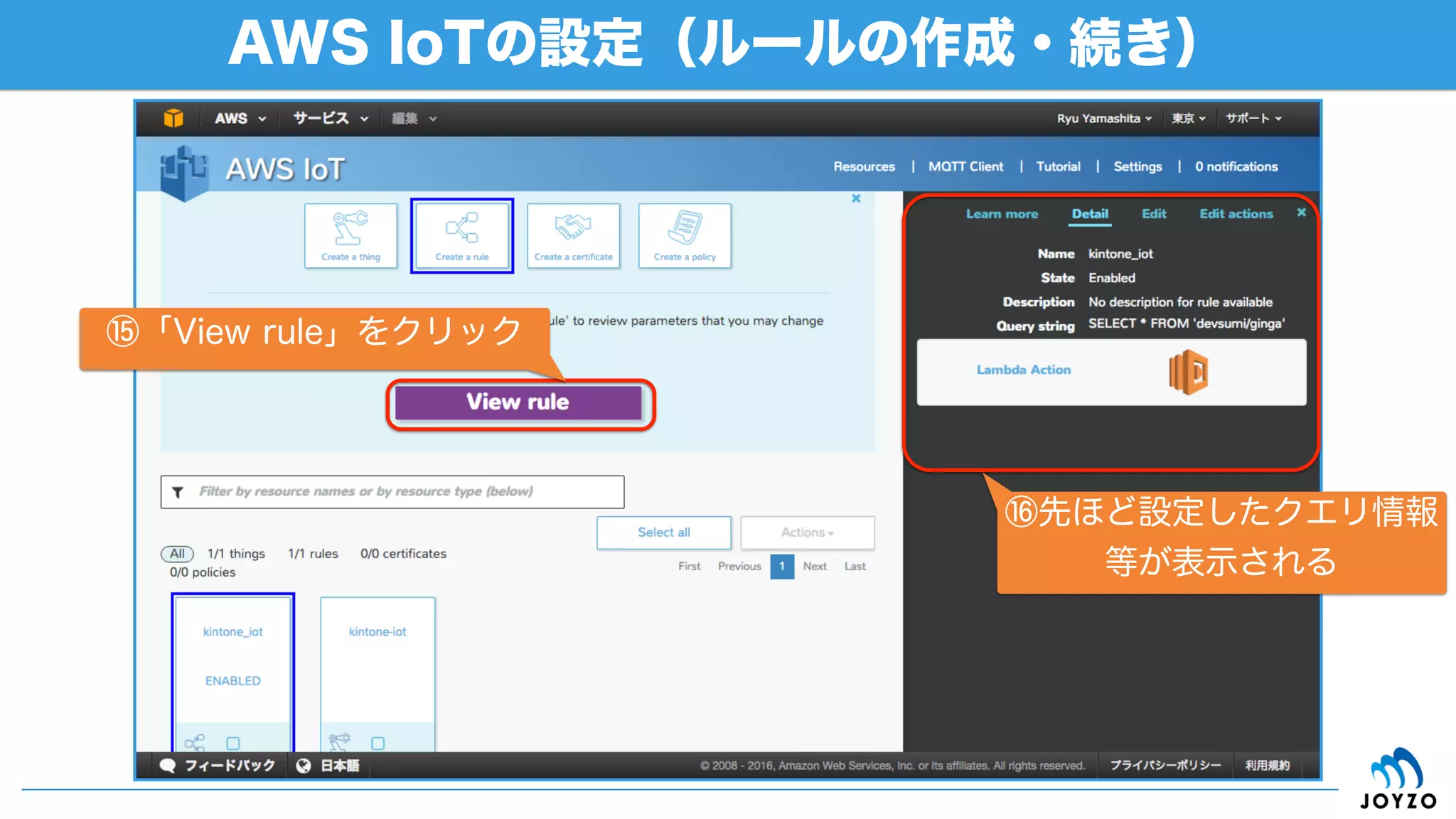Click the Create a rule icon
This screenshot has width=1456, height=819.
pyautogui.click(x=461, y=228)
